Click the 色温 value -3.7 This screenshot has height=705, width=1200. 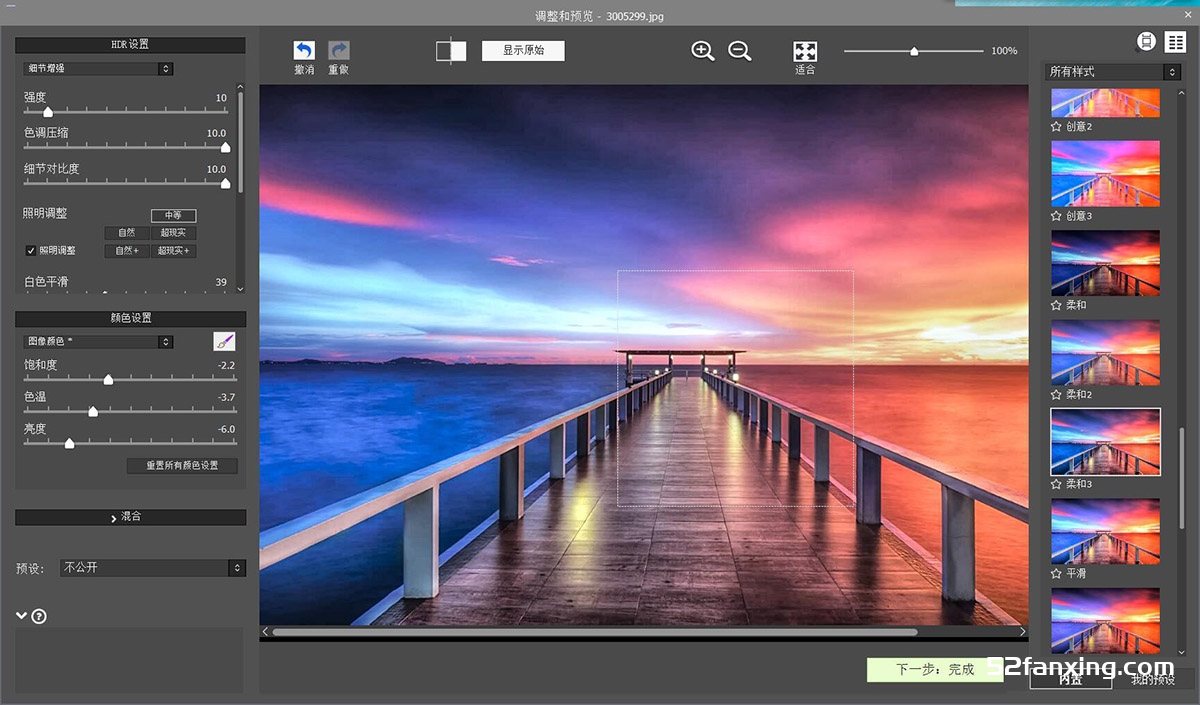point(226,398)
